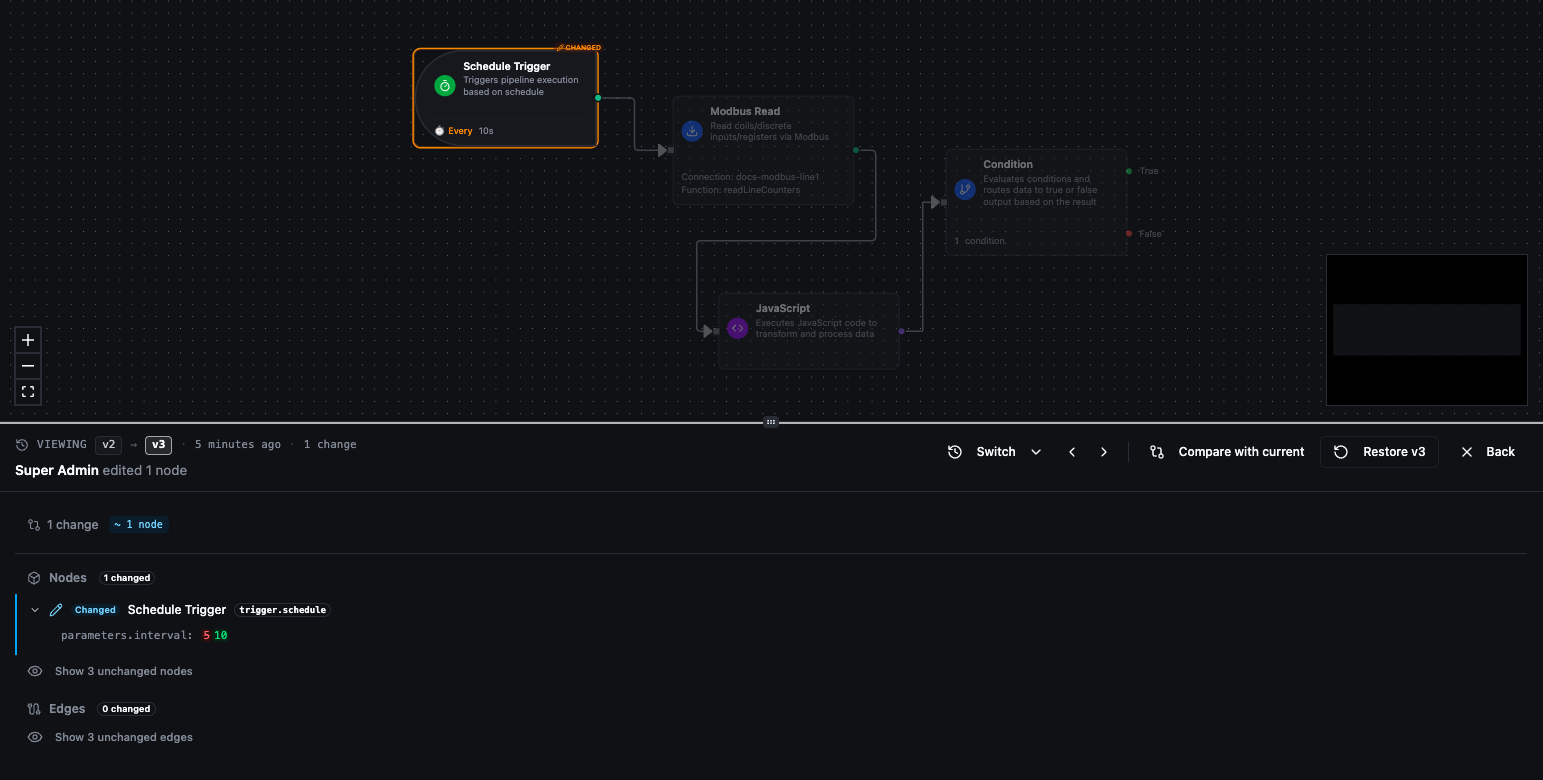The width and height of the screenshot is (1543, 780).
Task: Click the "1 changed" badge next to Nodes
Action: tap(127, 578)
